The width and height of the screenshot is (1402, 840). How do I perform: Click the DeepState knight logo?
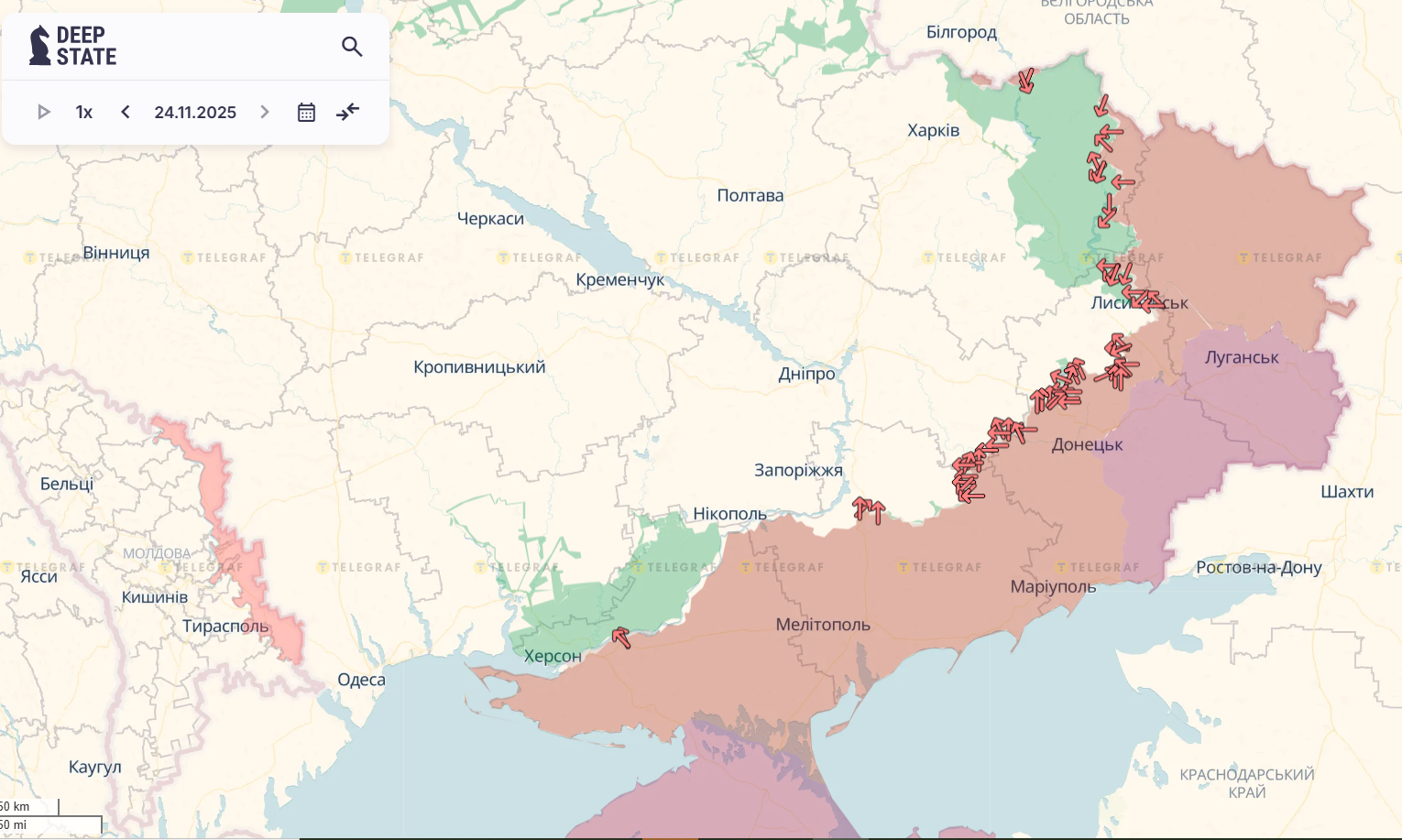(40, 46)
